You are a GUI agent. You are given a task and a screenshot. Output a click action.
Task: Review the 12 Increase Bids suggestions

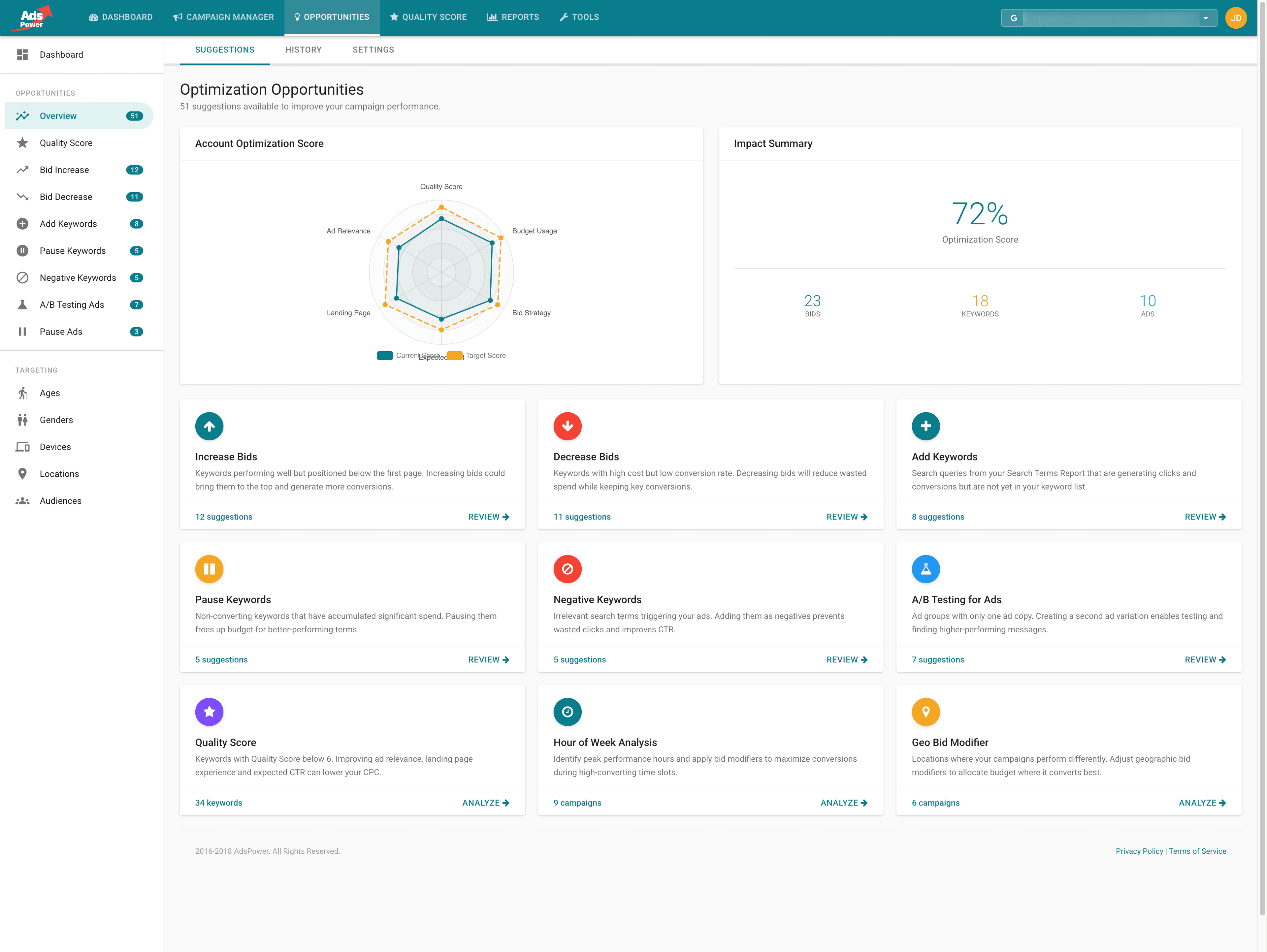click(488, 517)
